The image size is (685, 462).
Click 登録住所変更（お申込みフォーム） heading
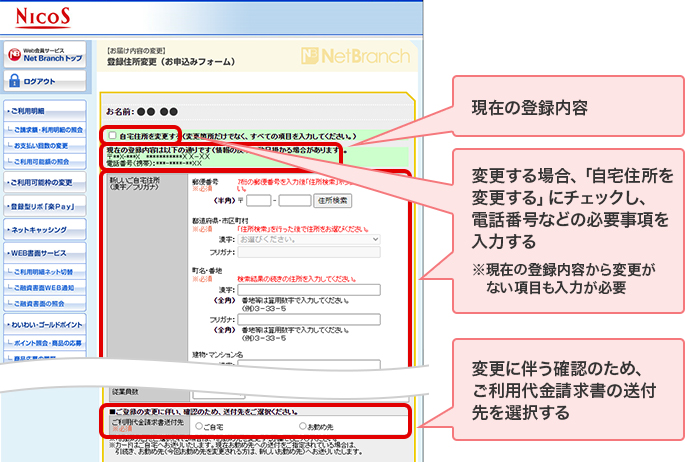(x=171, y=62)
